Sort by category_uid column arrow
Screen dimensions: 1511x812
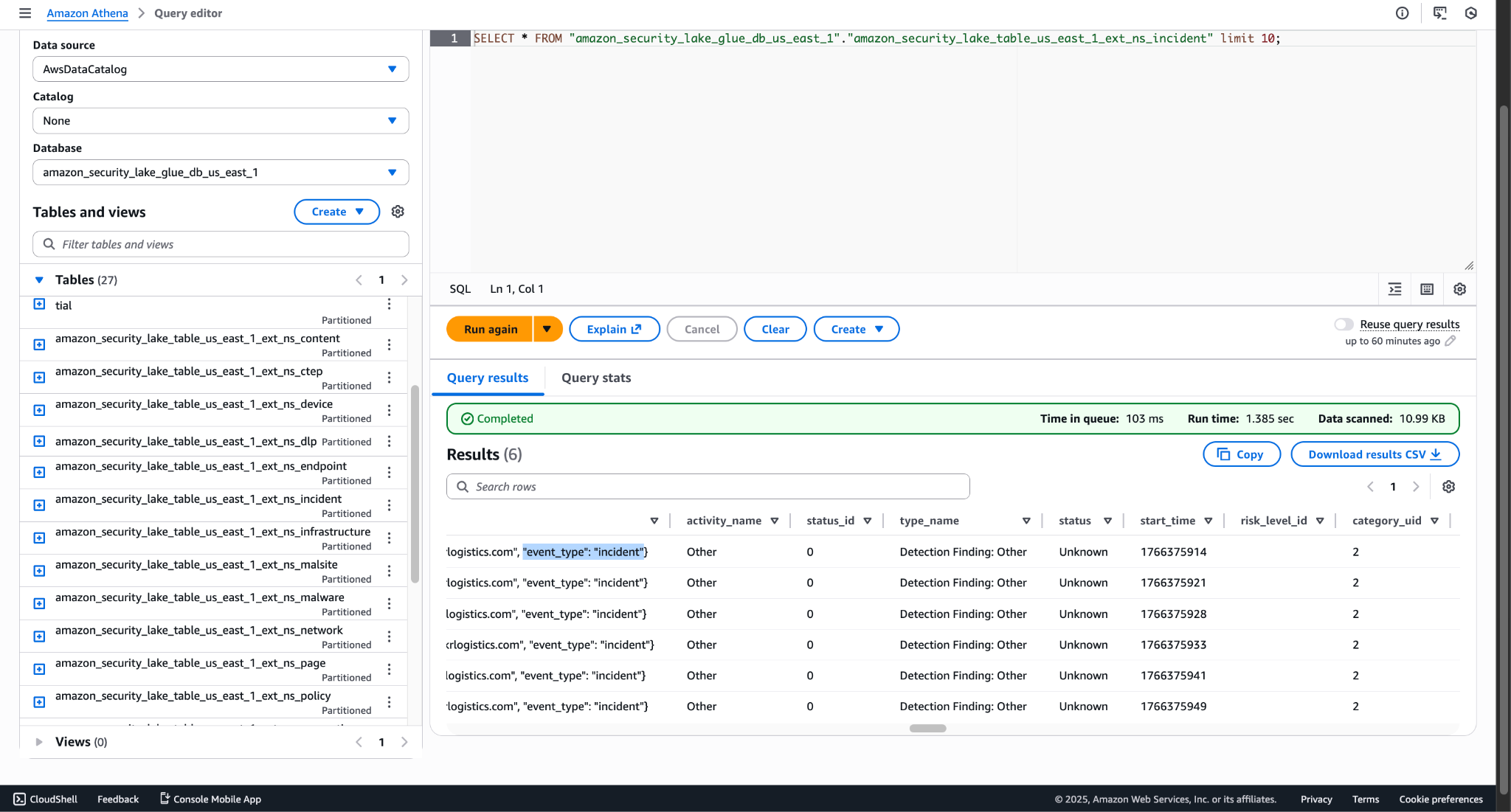pos(1434,521)
